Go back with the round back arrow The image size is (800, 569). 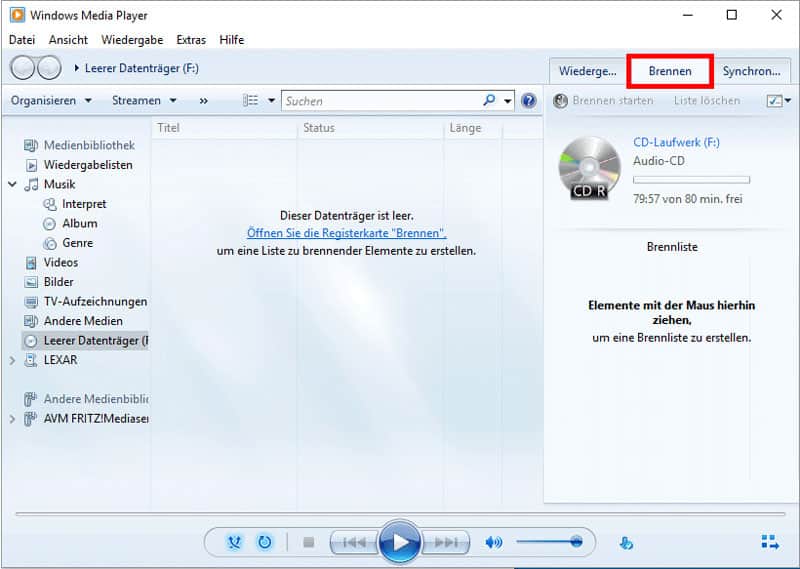22,67
